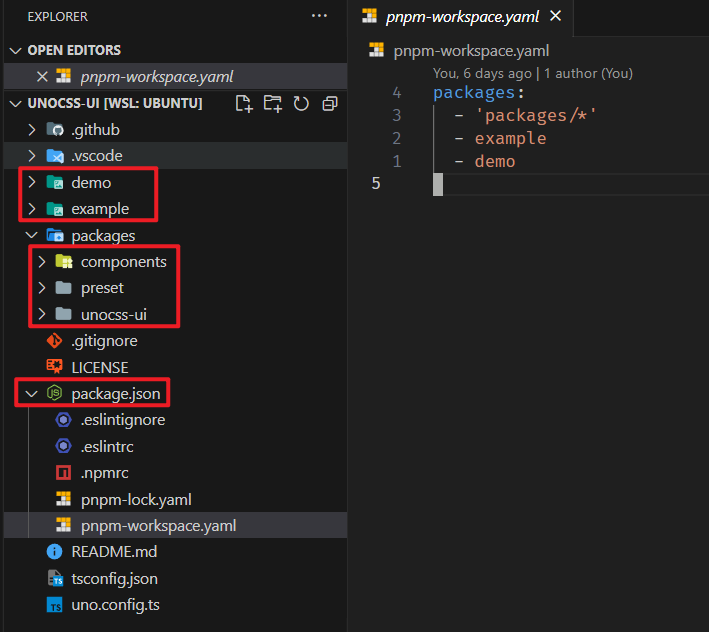Switch to the pnpm-workspace.yaml tab
The image size is (709, 632).
click(x=462, y=17)
